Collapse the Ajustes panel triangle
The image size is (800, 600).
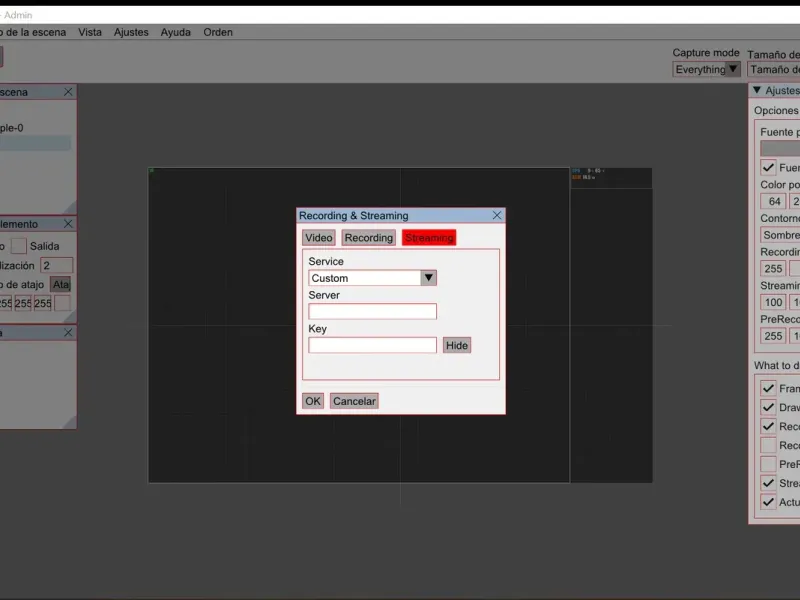[757, 90]
